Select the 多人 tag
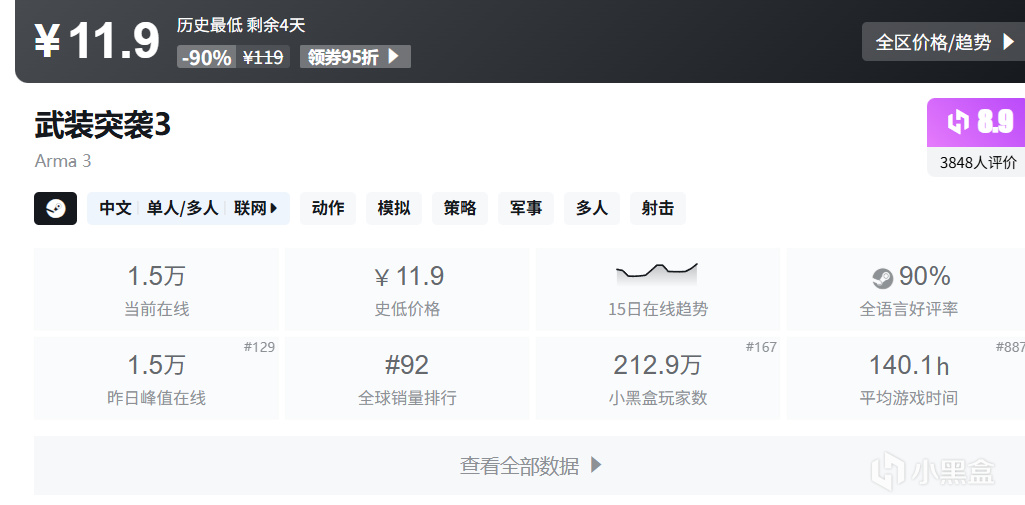 pos(592,208)
